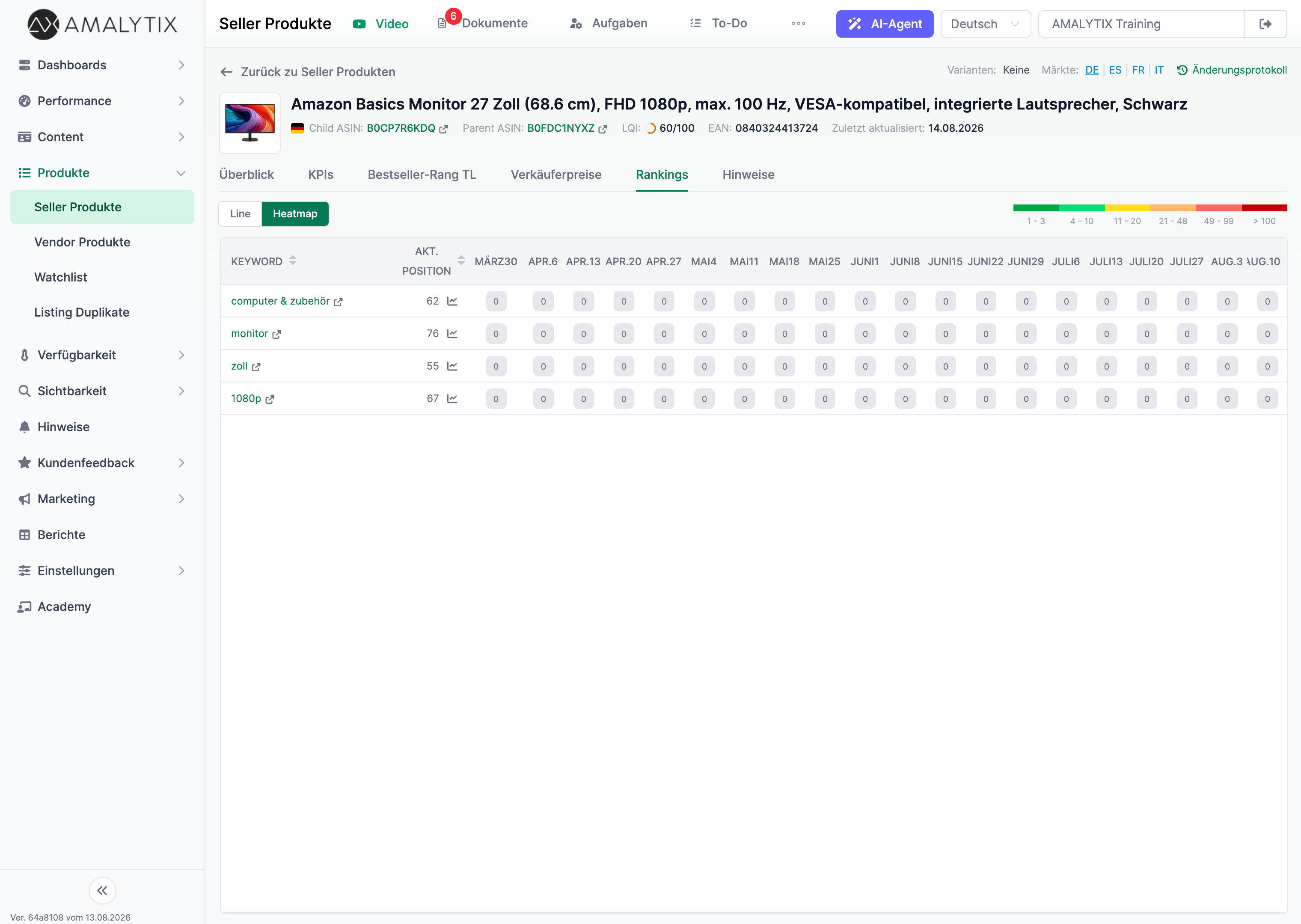
Task: Open external link for keyword 'monitor'
Action: pos(276,334)
